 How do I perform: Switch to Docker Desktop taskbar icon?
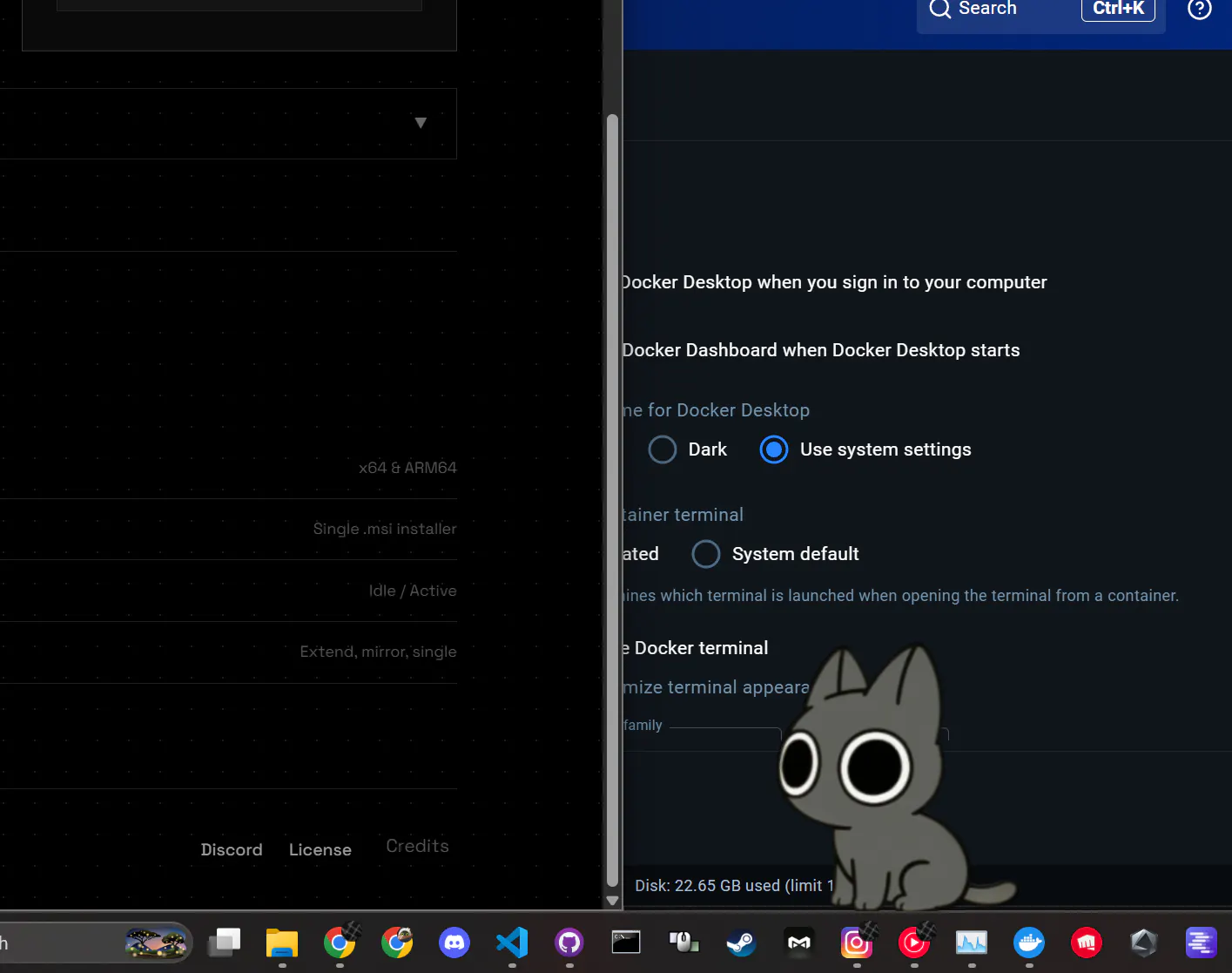tap(1029, 943)
